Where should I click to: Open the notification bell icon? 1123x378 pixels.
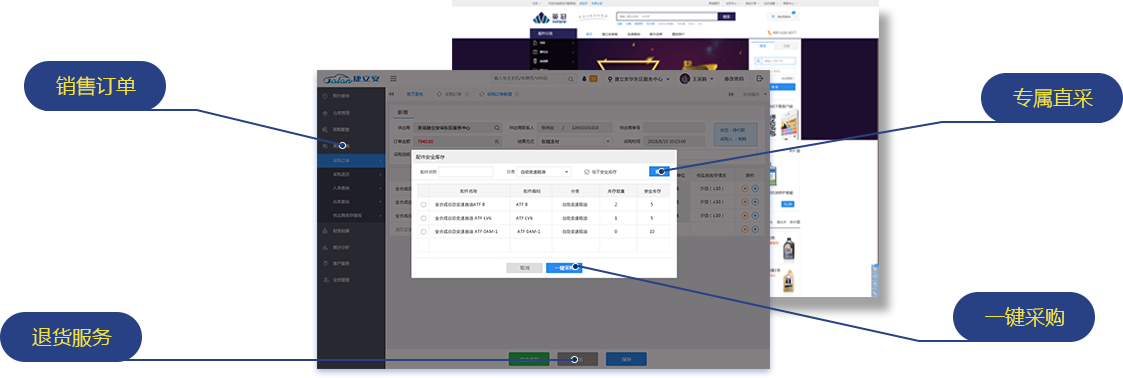tap(584, 79)
